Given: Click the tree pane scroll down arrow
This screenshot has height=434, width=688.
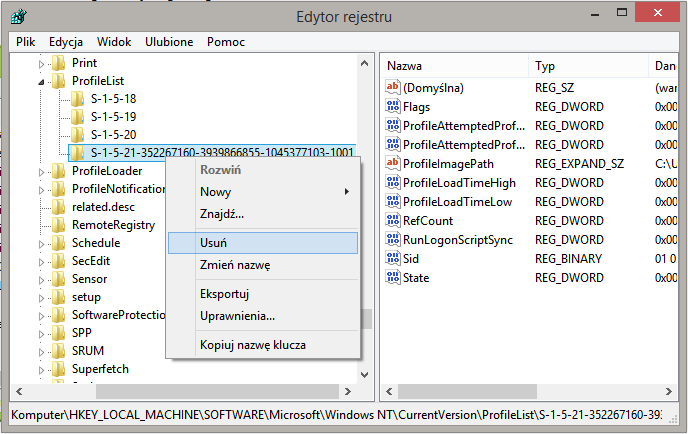Looking at the screenshot, I should click(364, 375).
